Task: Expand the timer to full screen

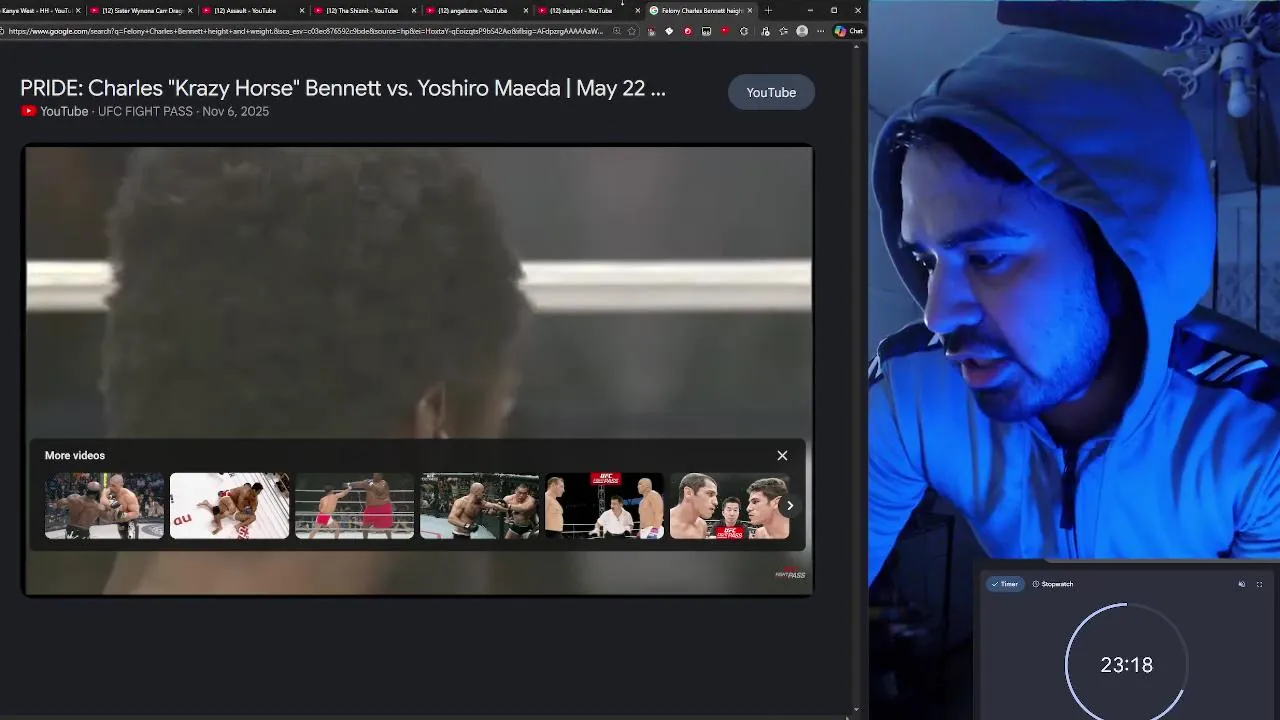Action: tap(1259, 584)
